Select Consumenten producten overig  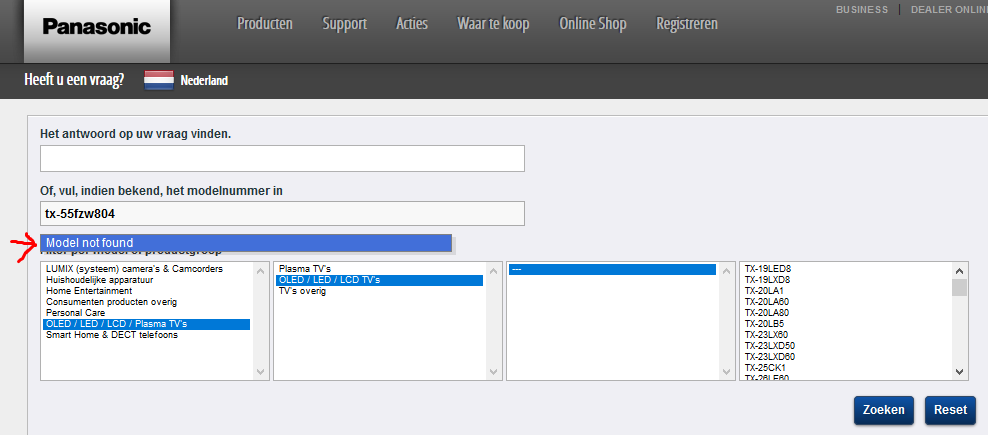pyautogui.click(x=146, y=302)
